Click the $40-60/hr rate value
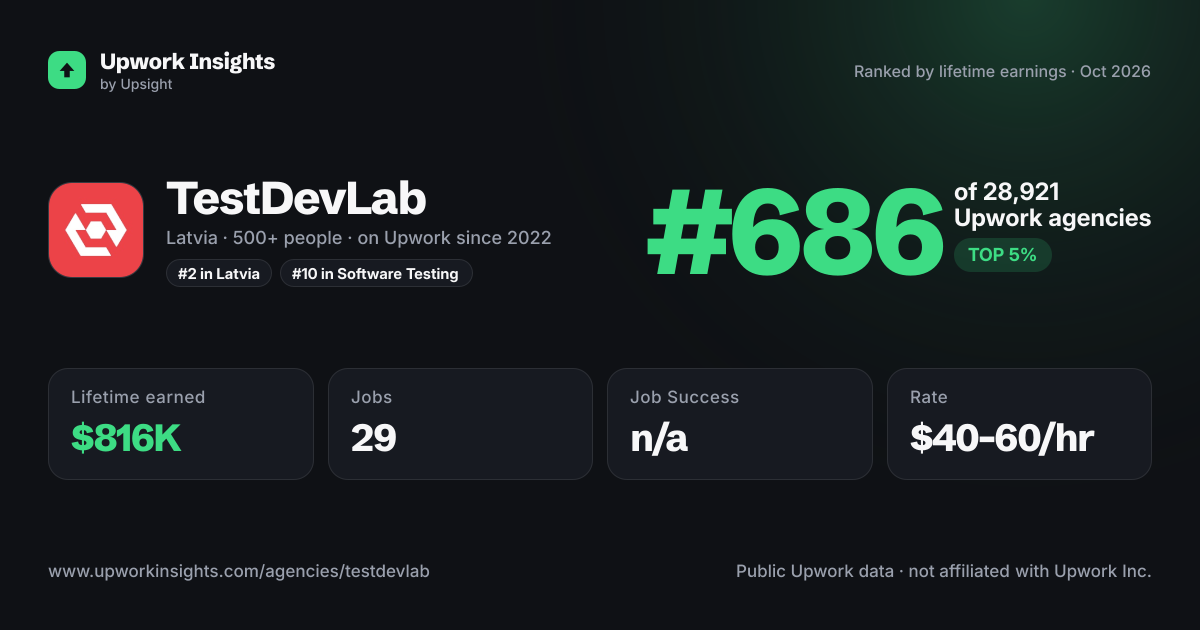The height and width of the screenshot is (630, 1200). pyautogui.click(x=1002, y=438)
